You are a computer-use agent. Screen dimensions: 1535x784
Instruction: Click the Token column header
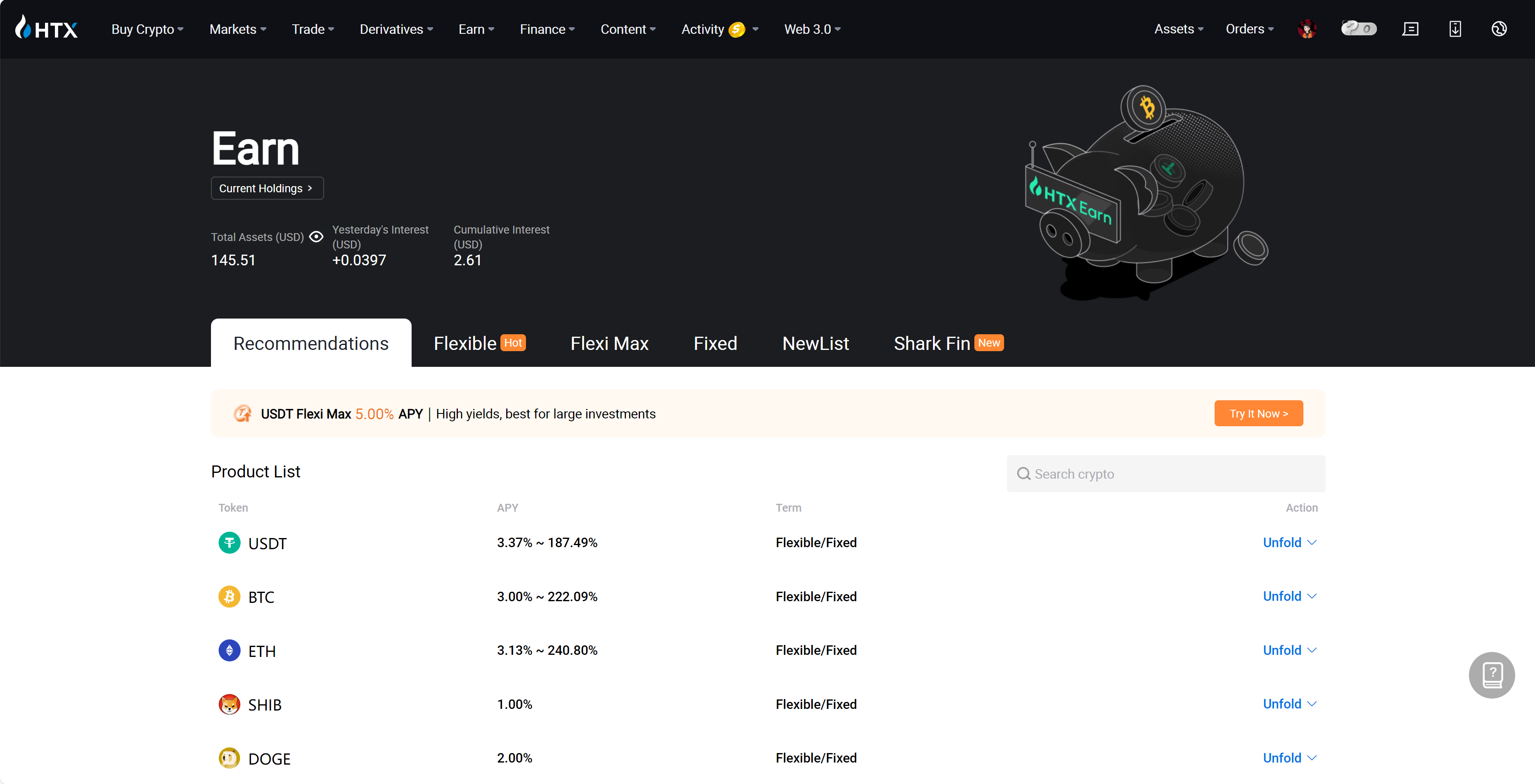tap(233, 508)
